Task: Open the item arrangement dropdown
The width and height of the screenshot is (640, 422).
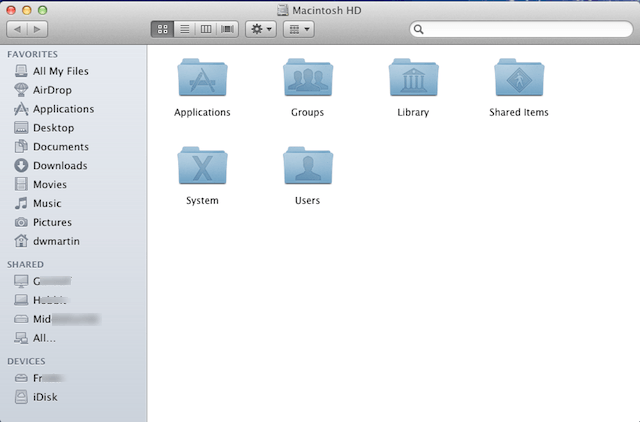Action: tap(299, 30)
